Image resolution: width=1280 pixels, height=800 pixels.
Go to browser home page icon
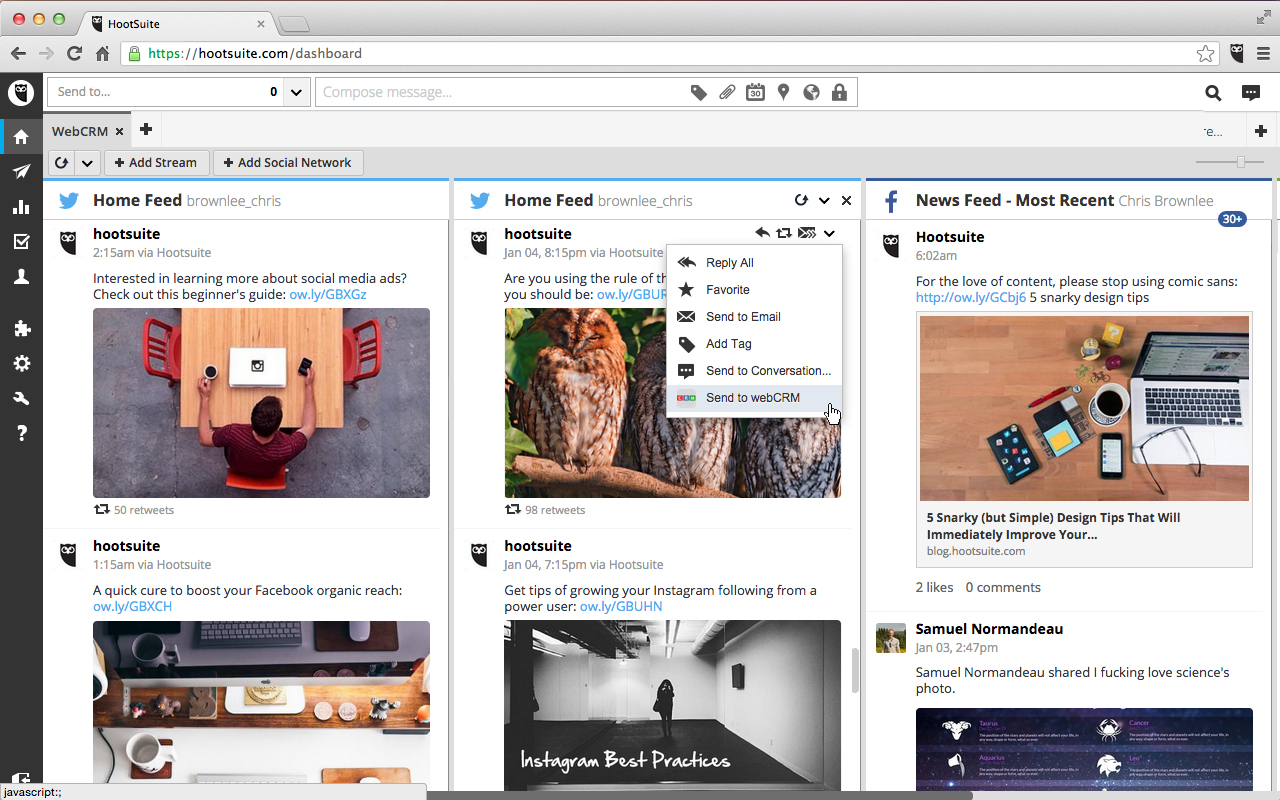[x=102, y=53]
